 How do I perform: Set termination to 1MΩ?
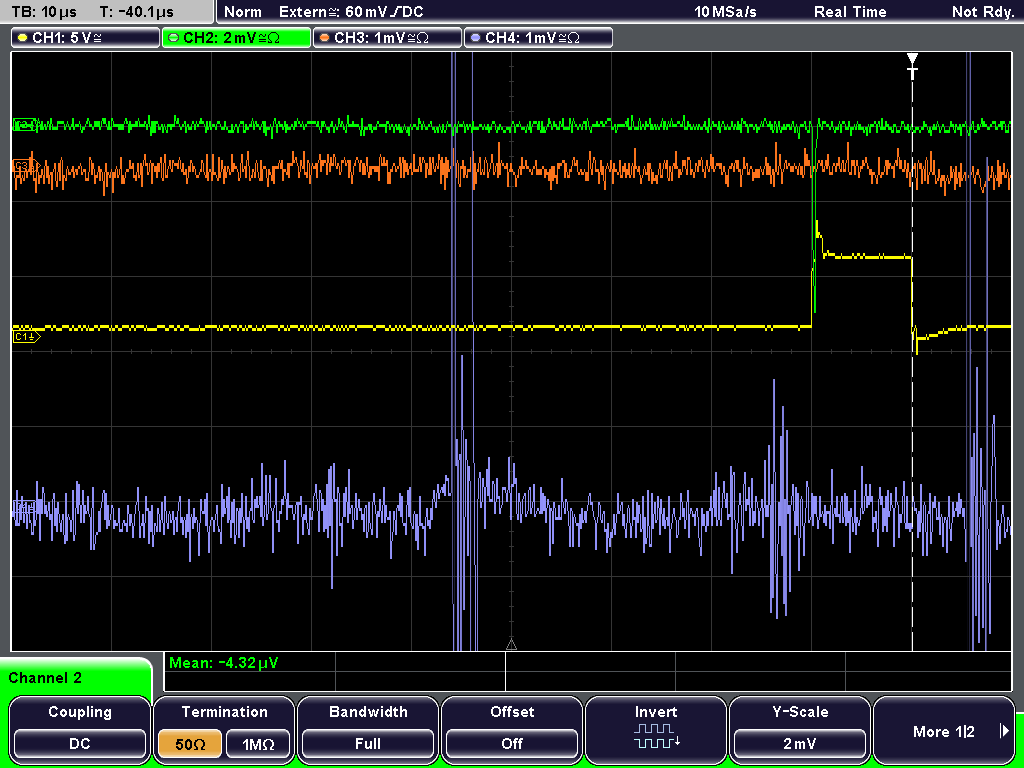(258, 744)
